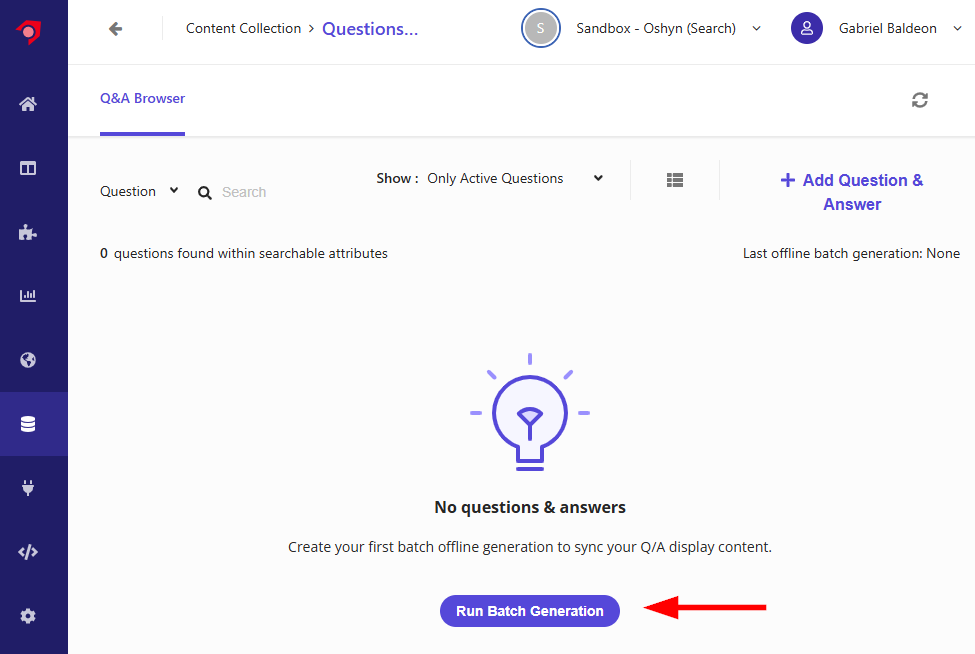The width and height of the screenshot is (975, 654).
Task: Expand the Sandbox - Oshyn workspace selector
Action: (x=641, y=29)
